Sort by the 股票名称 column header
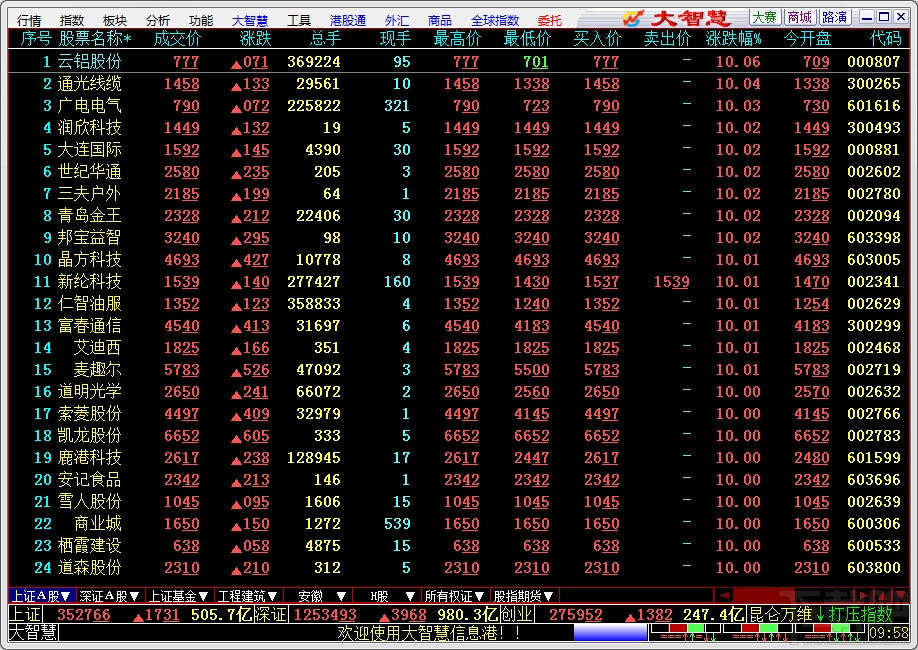The width and height of the screenshot is (918, 650). 94,39
